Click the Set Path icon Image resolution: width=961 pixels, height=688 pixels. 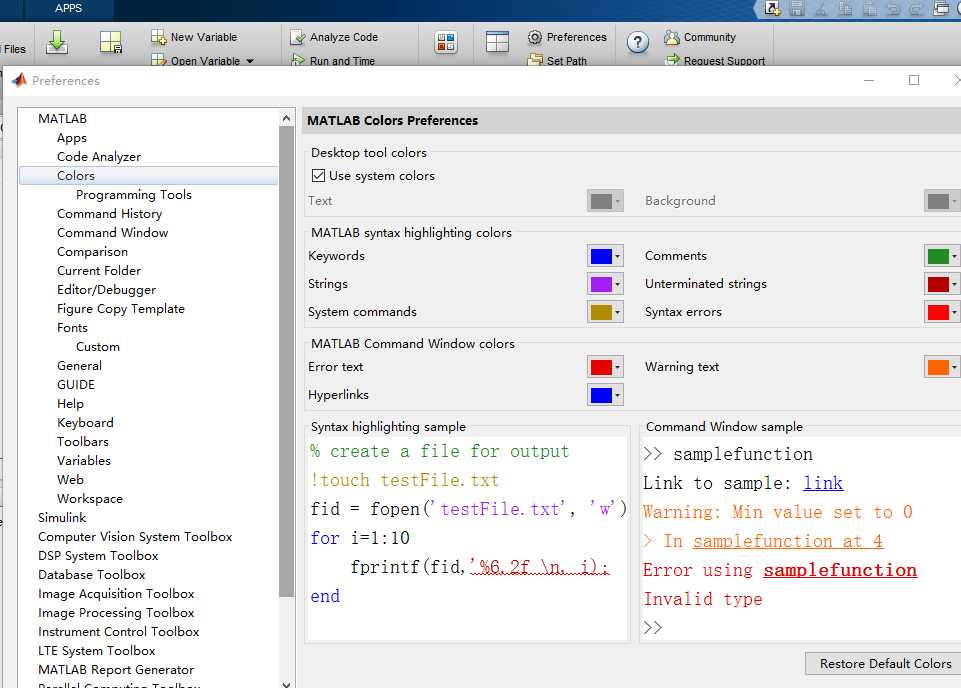pos(535,60)
